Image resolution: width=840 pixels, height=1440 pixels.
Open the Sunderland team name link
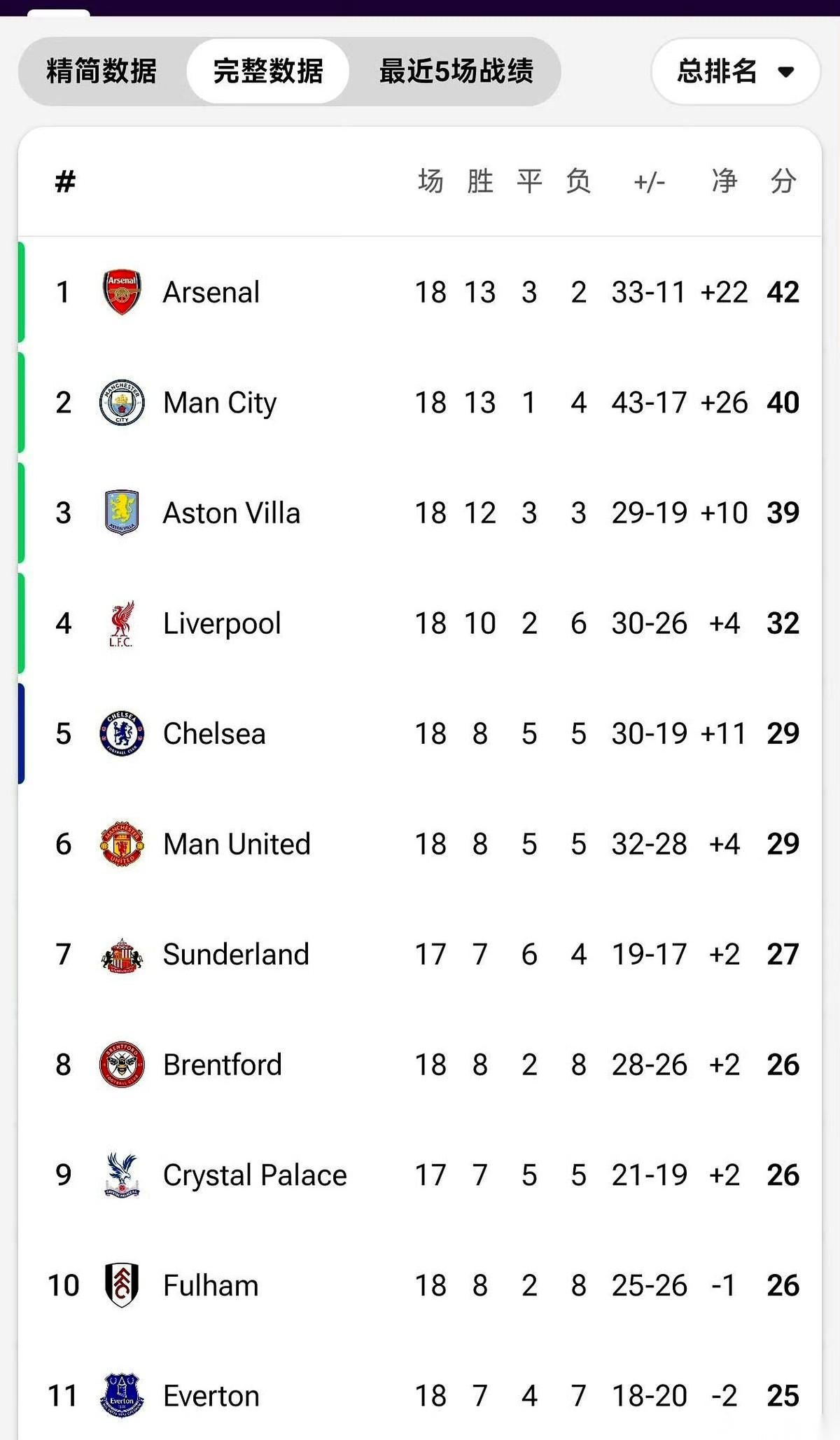click(236, 955)
